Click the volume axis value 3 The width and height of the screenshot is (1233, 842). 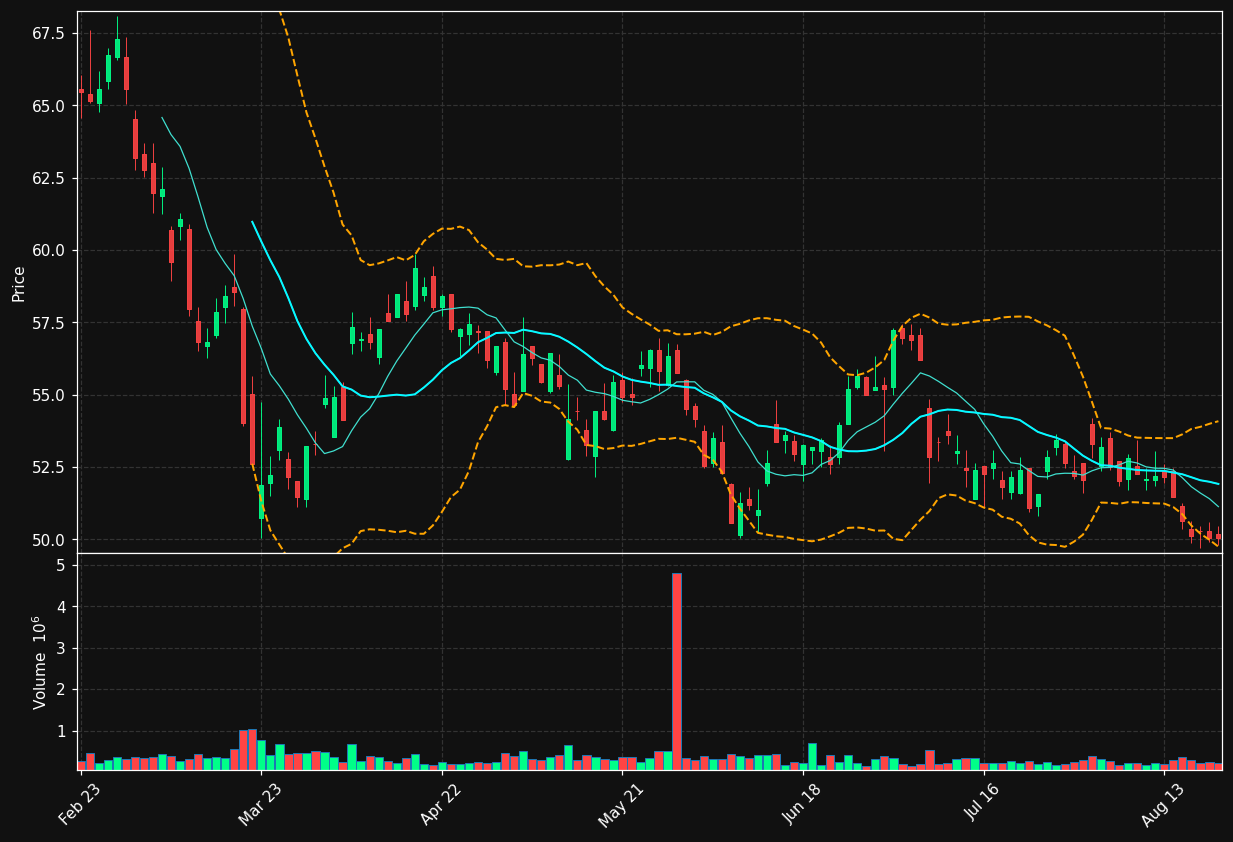pos(61,649)
